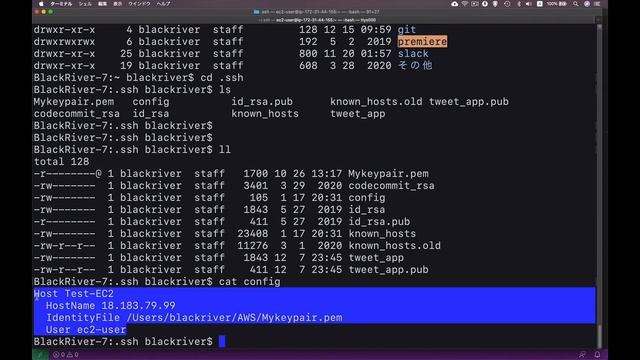The image size is (640, 360).
Task: Click tweet_app.pub in the ll listing
Action: 388,270
